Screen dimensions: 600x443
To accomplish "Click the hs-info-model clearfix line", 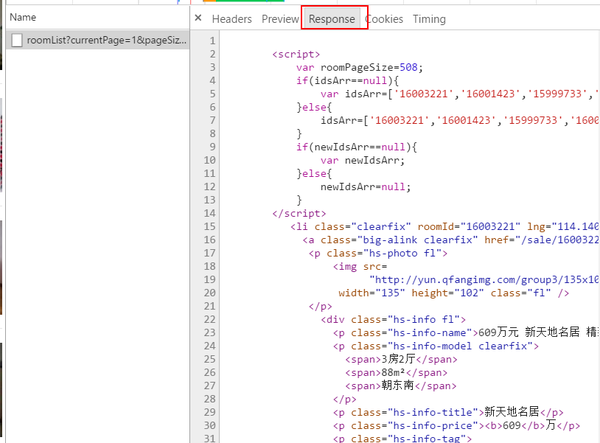I will 436,346.
